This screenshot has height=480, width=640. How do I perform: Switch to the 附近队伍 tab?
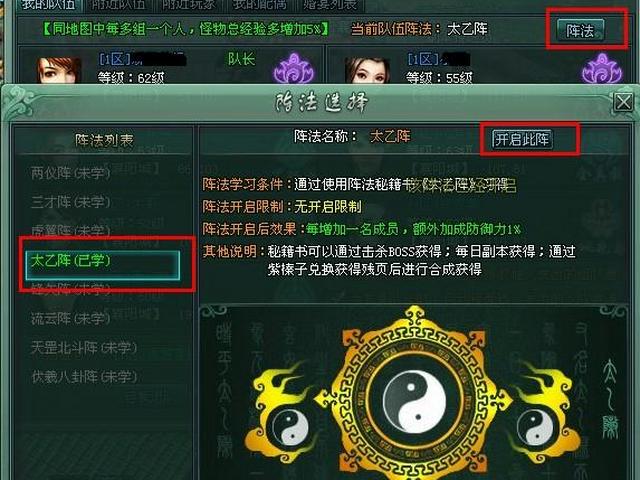click(118, 5)
